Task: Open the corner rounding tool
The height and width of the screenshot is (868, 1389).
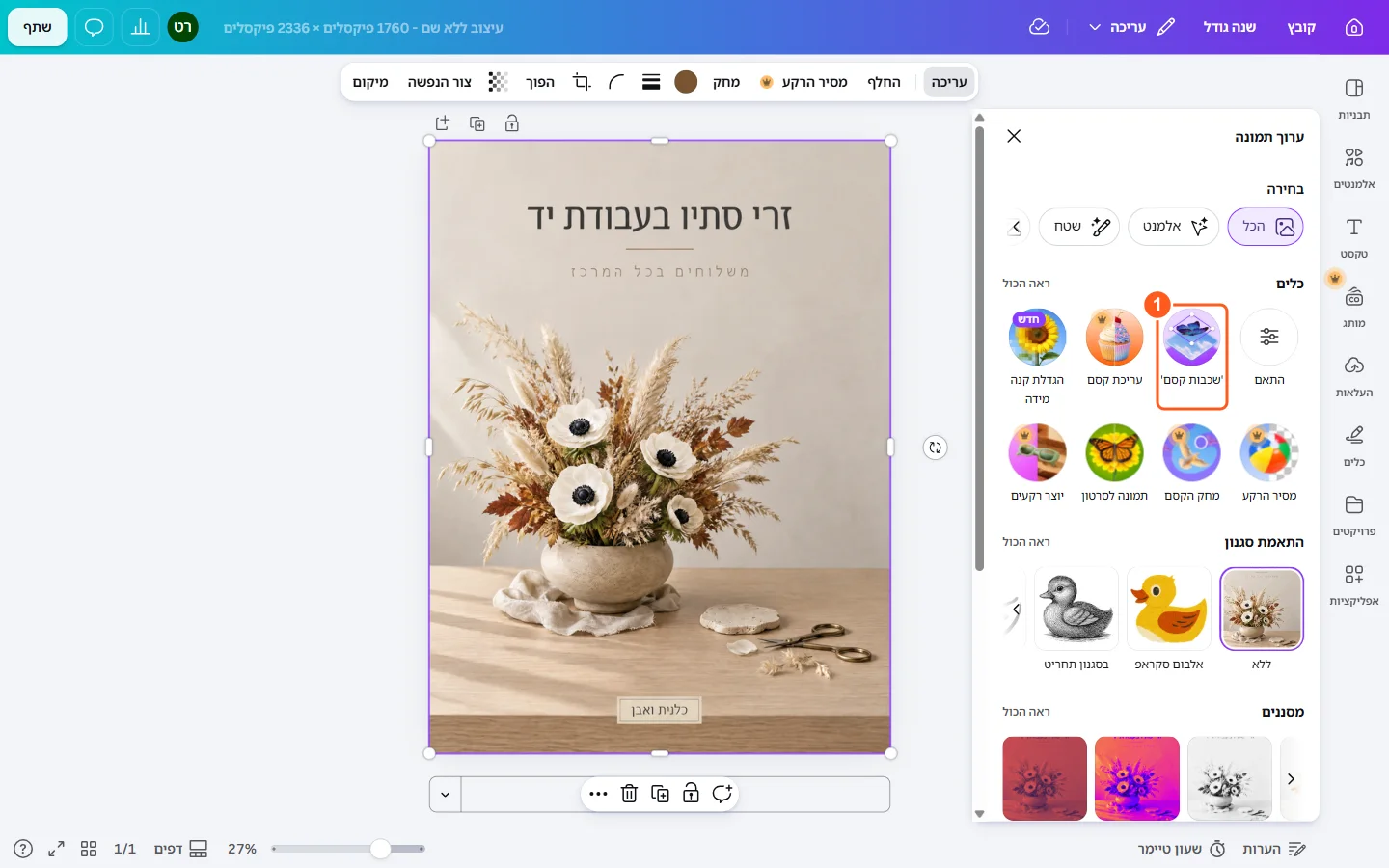Action: click(616, 82)
